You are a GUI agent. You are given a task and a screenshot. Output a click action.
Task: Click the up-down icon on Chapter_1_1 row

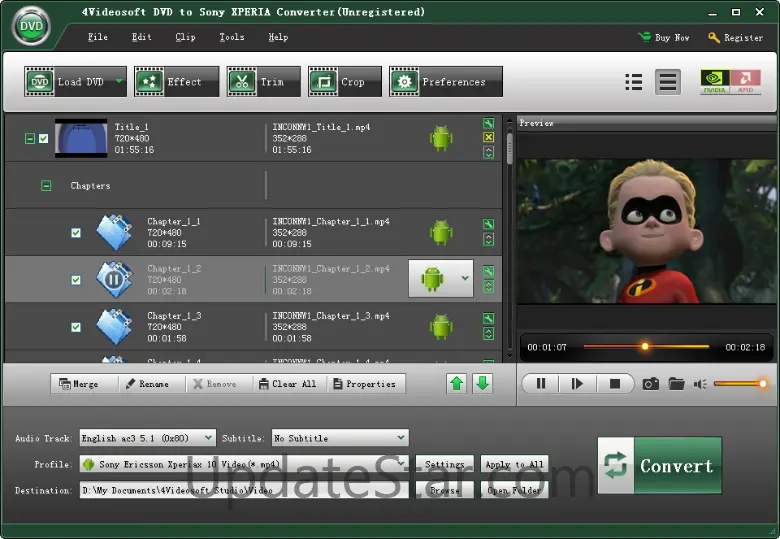488,239
